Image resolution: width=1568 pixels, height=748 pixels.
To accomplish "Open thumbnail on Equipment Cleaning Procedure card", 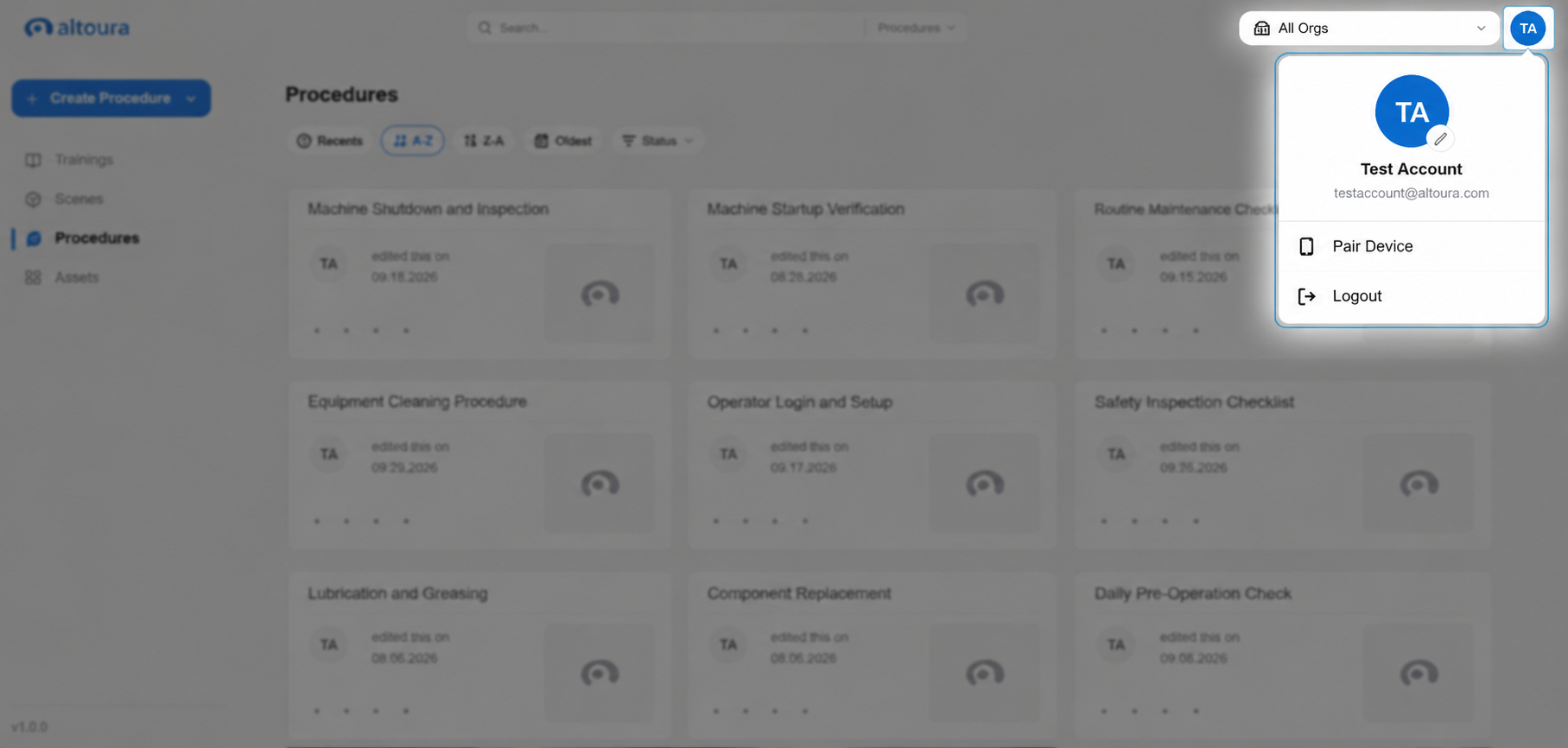I will click(600, 484).
